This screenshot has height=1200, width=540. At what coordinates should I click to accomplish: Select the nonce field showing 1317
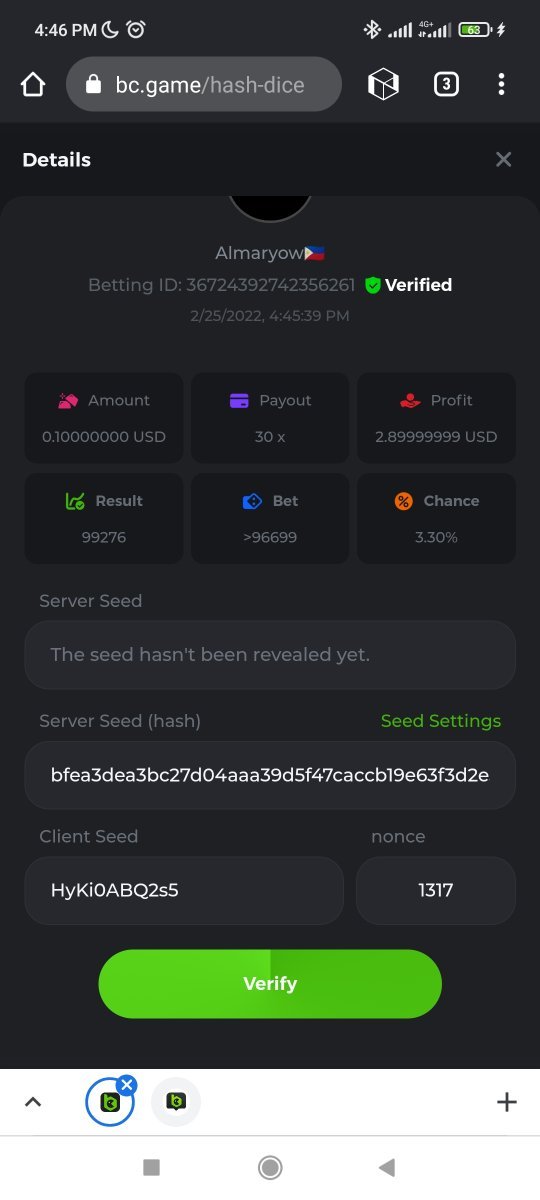[436, 890]
